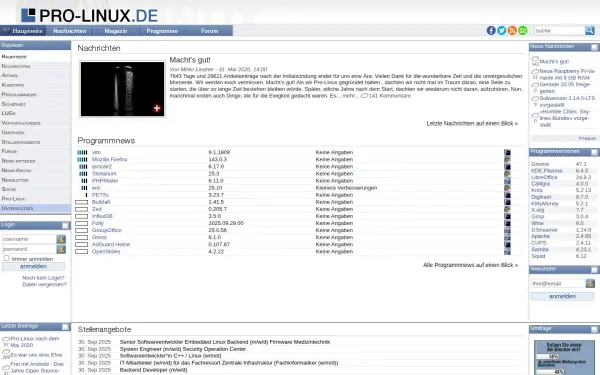Switch to the Programme tab
The width and height of the screenshot is (600, 375).
coord(162,31)
